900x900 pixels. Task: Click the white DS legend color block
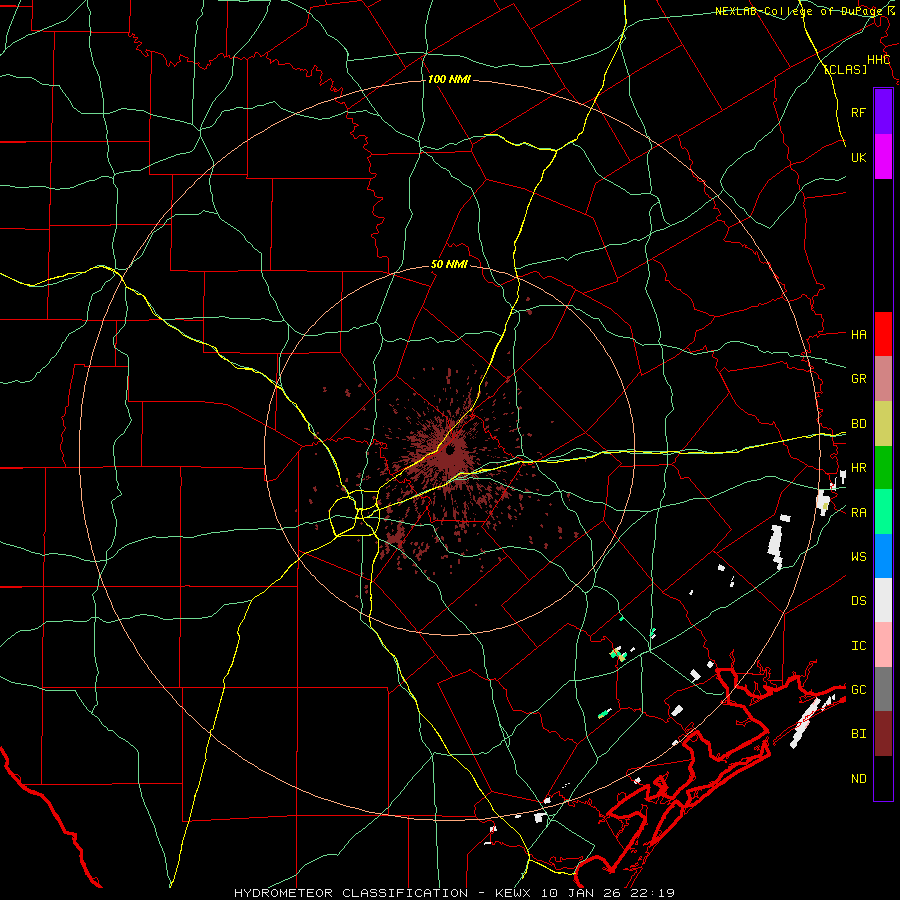(883, 600)
